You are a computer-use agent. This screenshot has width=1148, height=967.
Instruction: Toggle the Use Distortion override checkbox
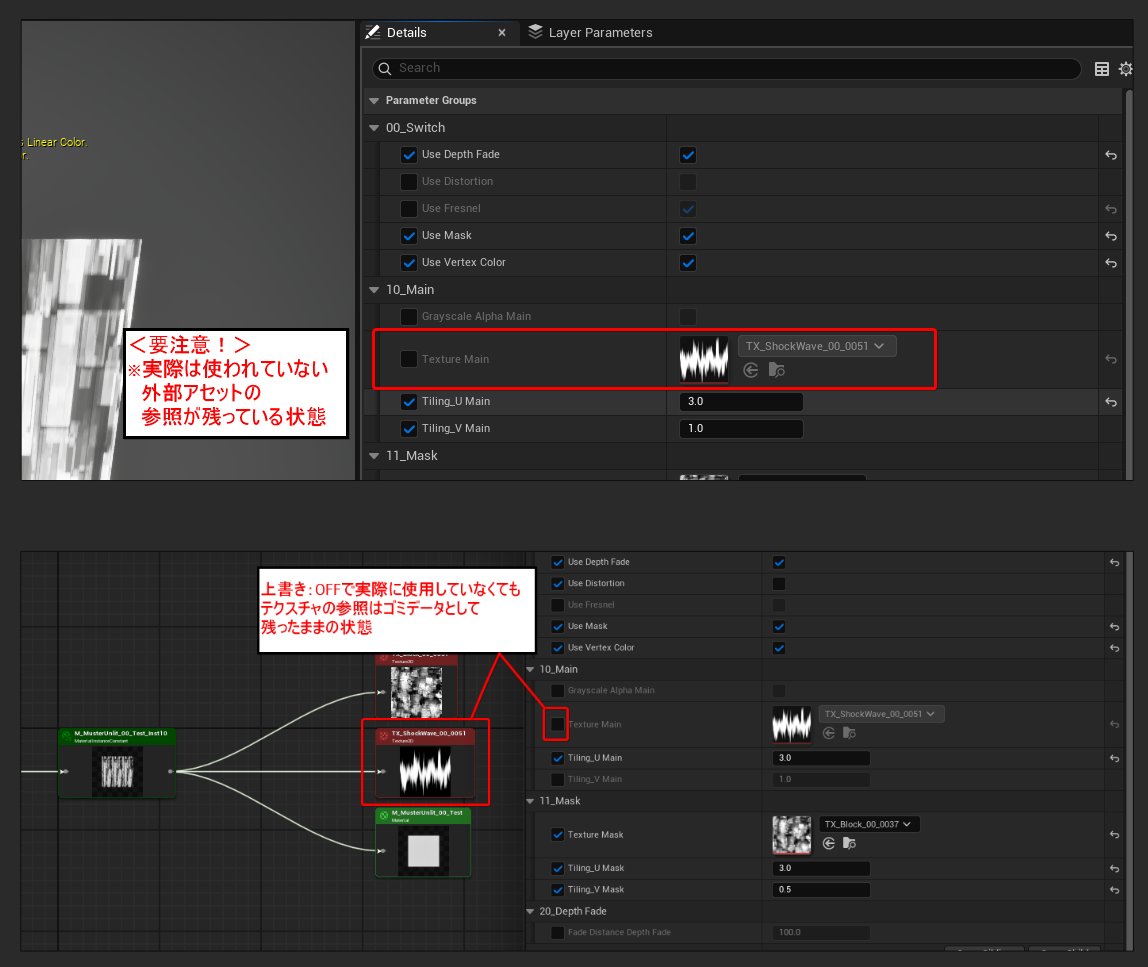pos(409,182)
